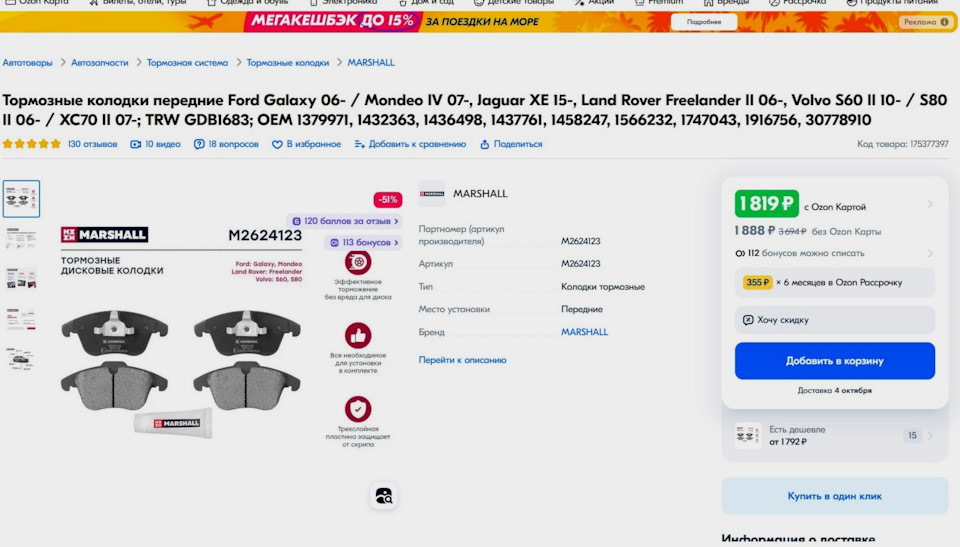The image size is (960, 547).
Task: Expand Ozon Card price details chevron
Action: pyautogui.click(x=930, y=204)
